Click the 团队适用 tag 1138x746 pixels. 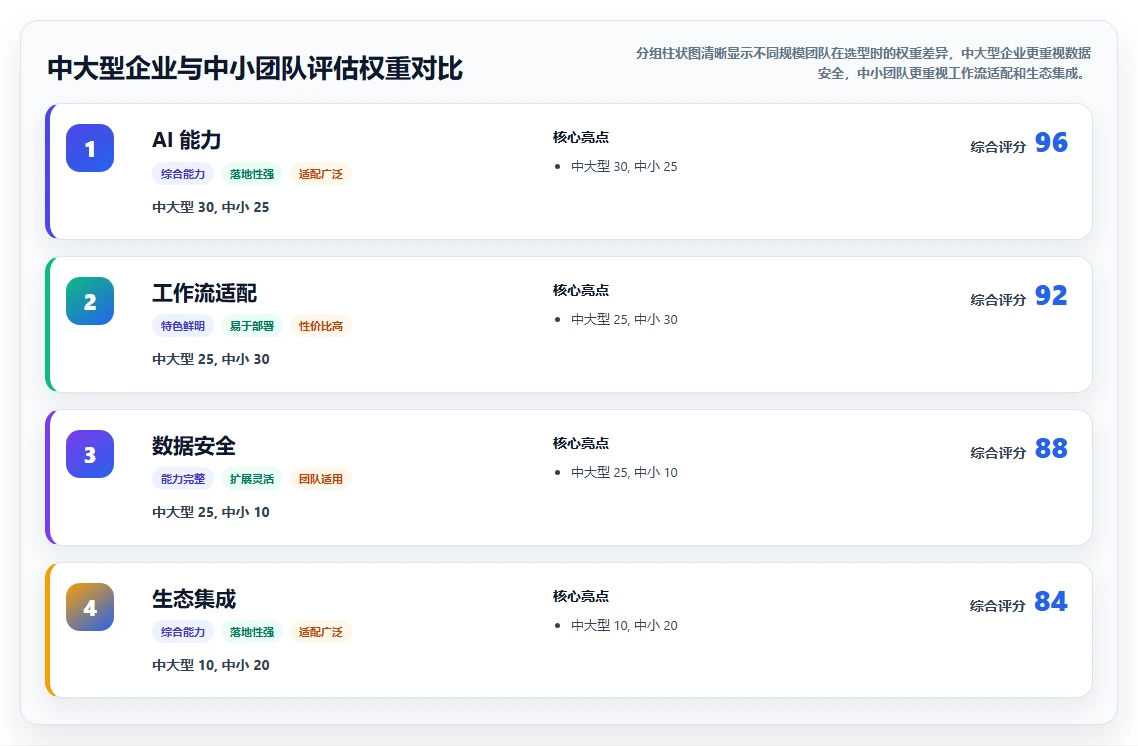coord(321,480)
